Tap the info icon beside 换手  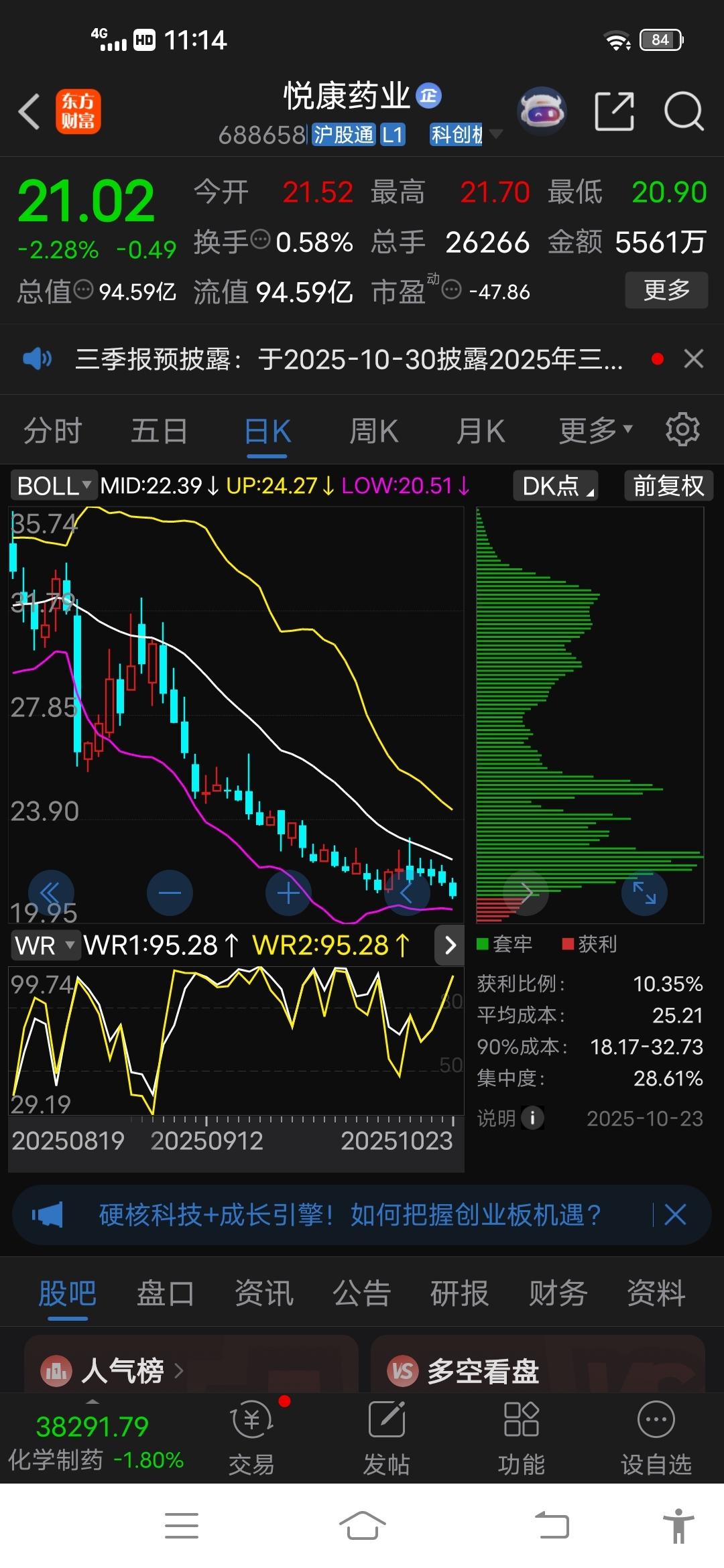point(260,239)
